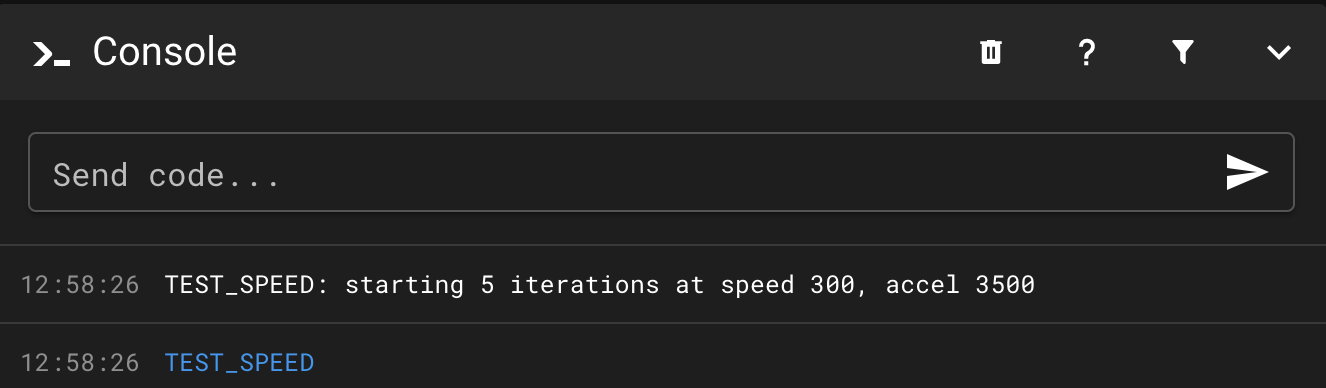Open console help via question mark icon
This screenshot has width=1326, height=388.
pos(1086,52)
